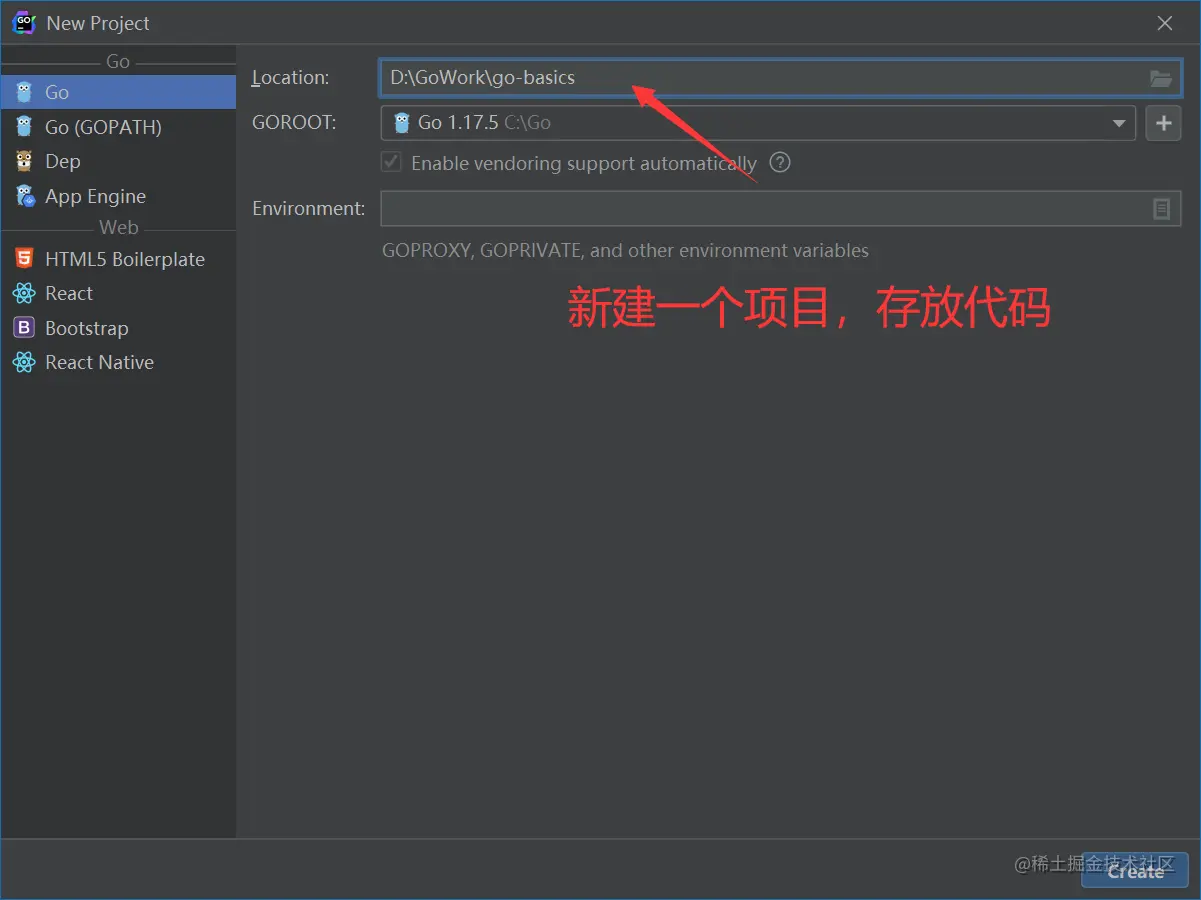Click the Location label

coord(290,78)
